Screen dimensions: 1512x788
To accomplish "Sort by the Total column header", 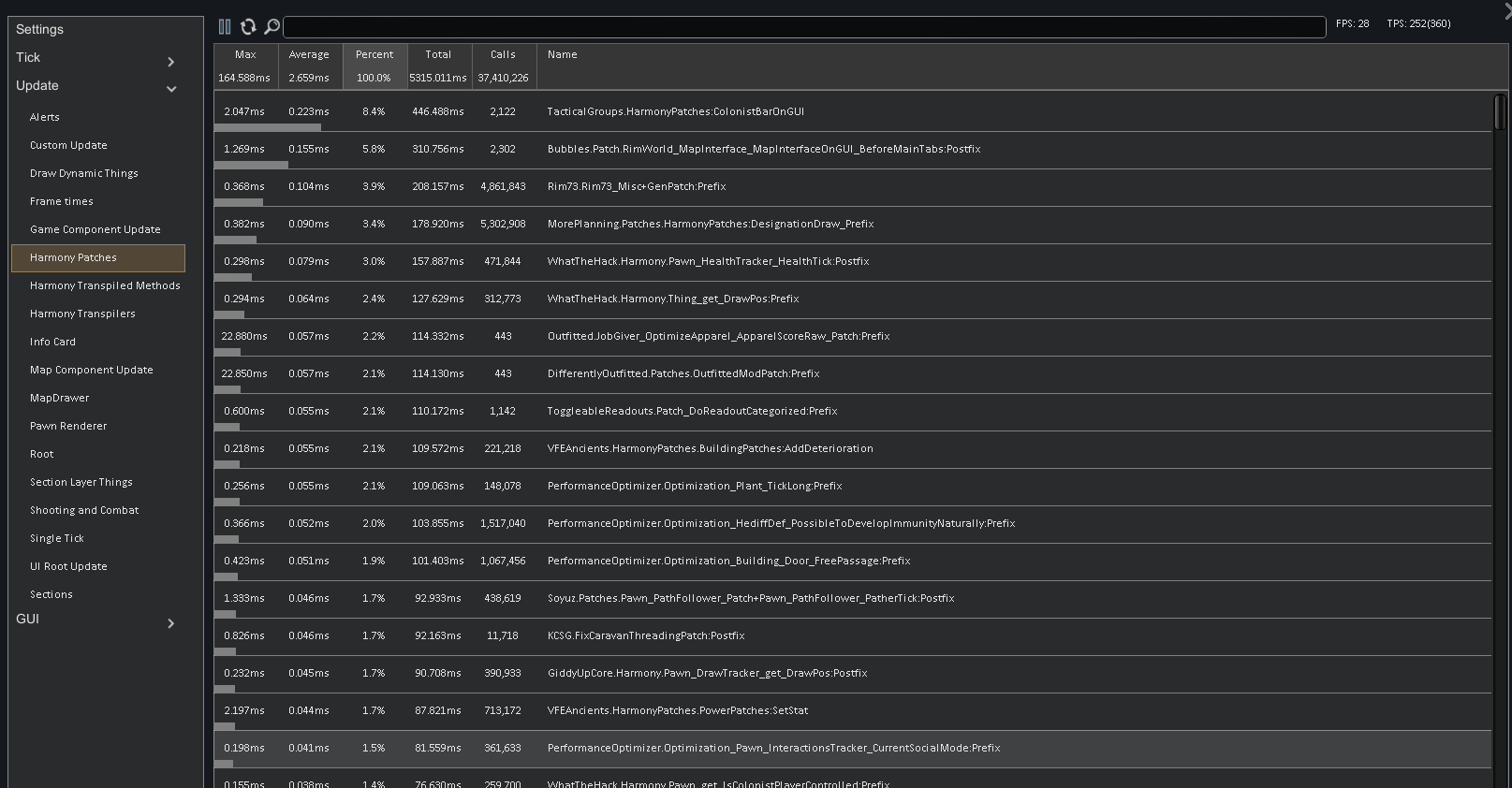I will tap(439, 54).
